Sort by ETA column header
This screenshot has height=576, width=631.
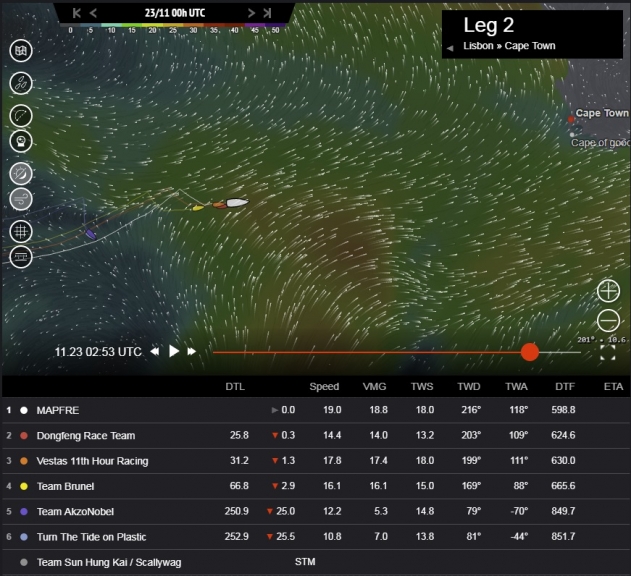[613, 387]
